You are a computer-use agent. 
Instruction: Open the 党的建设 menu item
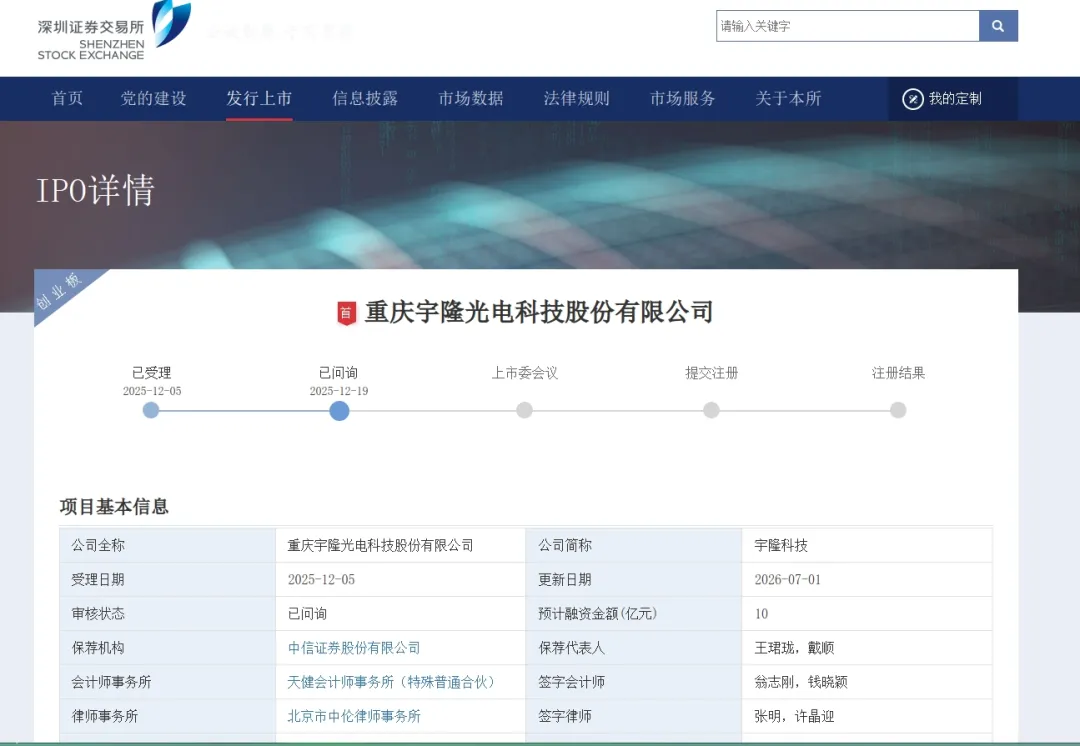(154, 99)
